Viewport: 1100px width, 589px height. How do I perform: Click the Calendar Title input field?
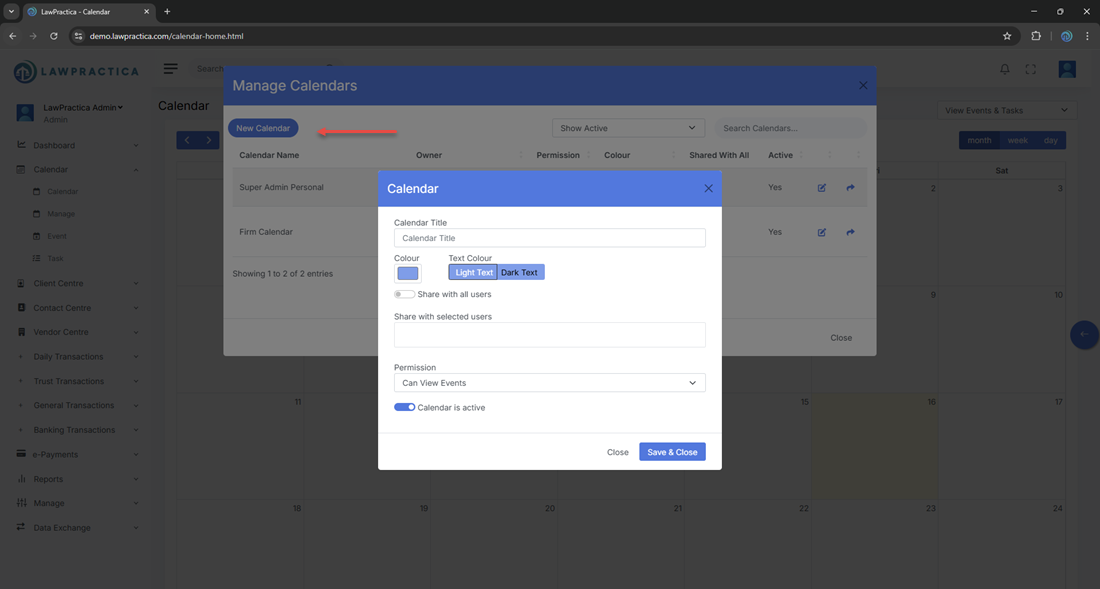[549, 238]
